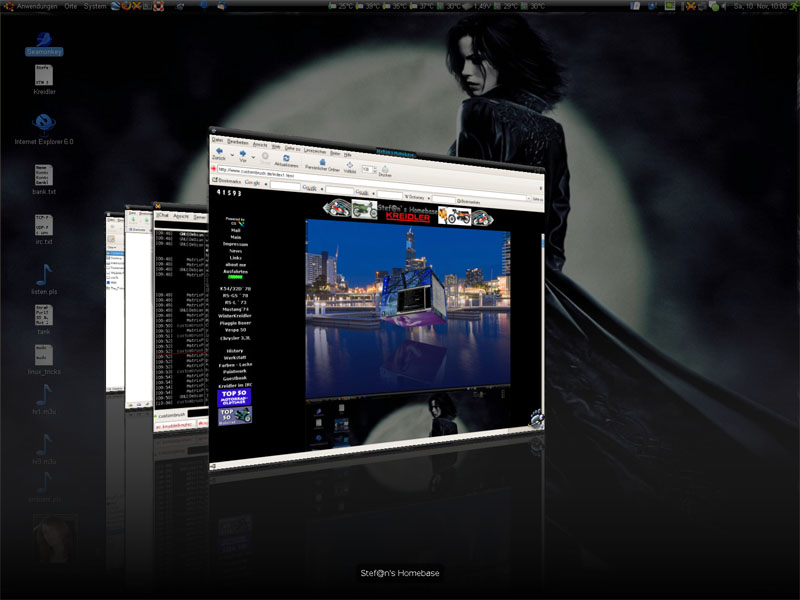The height and width of the screenshot is (600, 800).
Task: Open the Orte panel menu
Action: pyautogui.click(x=70, y=6)
